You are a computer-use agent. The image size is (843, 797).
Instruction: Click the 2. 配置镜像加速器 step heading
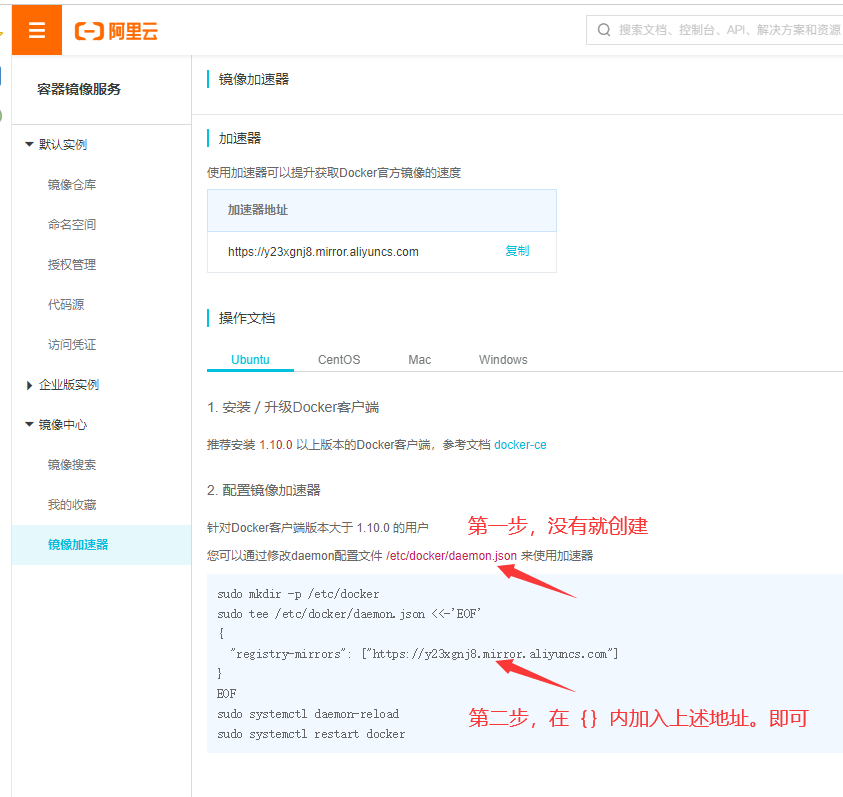[x=263, y=490]
